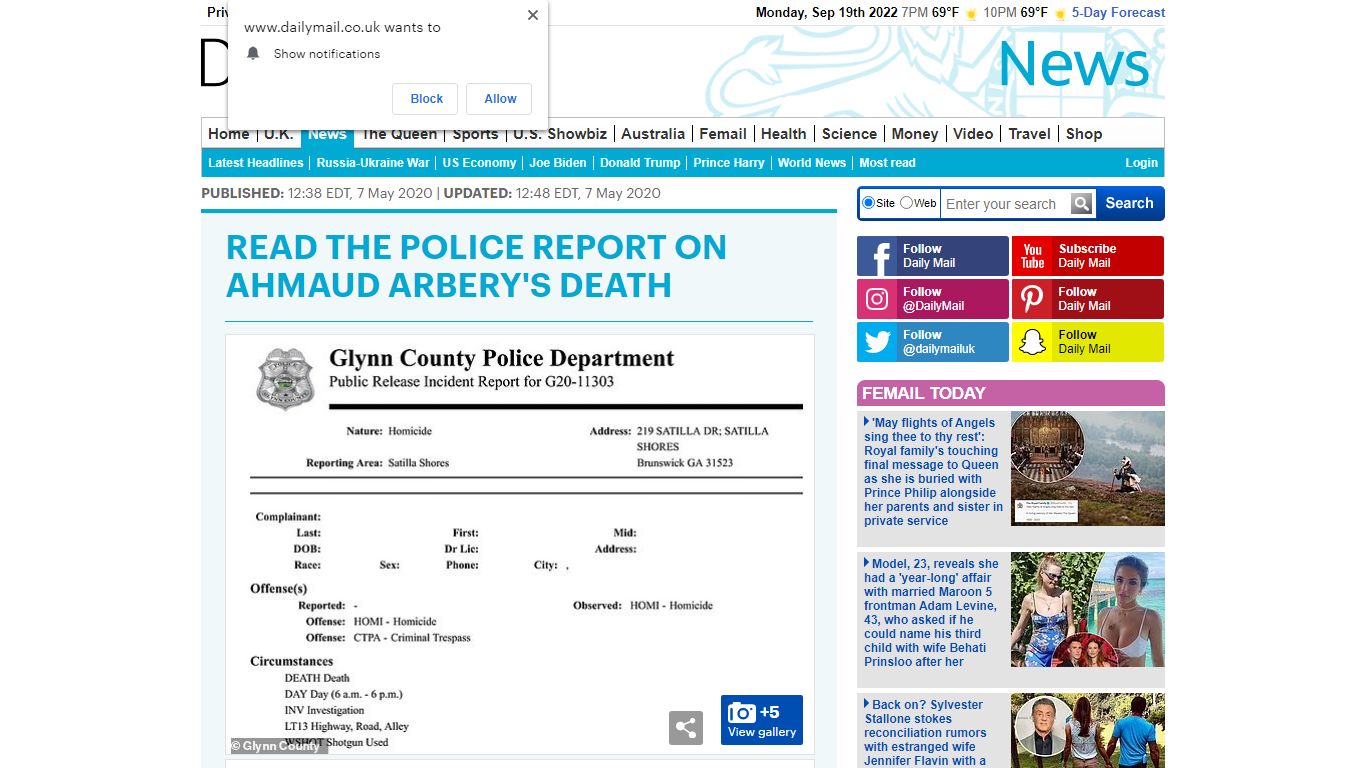Open the Video section
The width and height of the screenshot is (1366, 768).
pyautogui.click(x=973, y=134)
